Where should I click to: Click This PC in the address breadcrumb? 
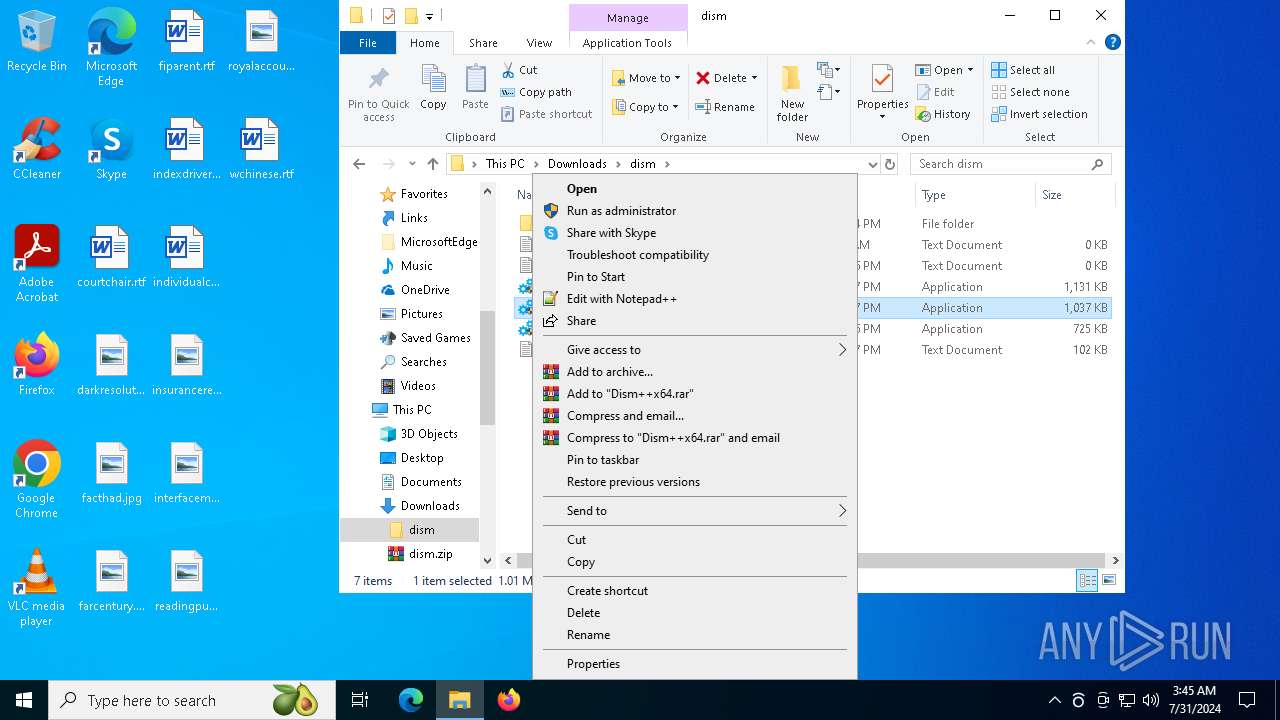point(505,164)
